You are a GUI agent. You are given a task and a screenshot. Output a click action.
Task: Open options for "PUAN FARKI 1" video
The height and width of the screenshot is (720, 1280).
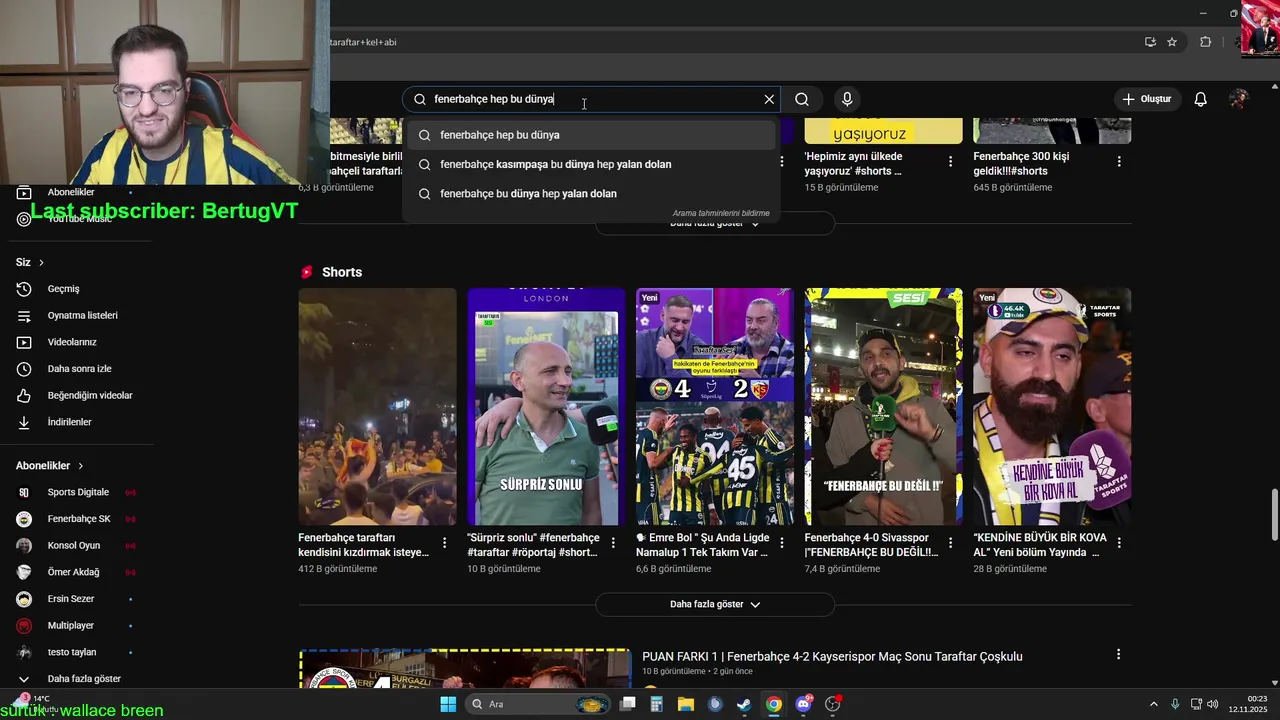point(1119,655)
